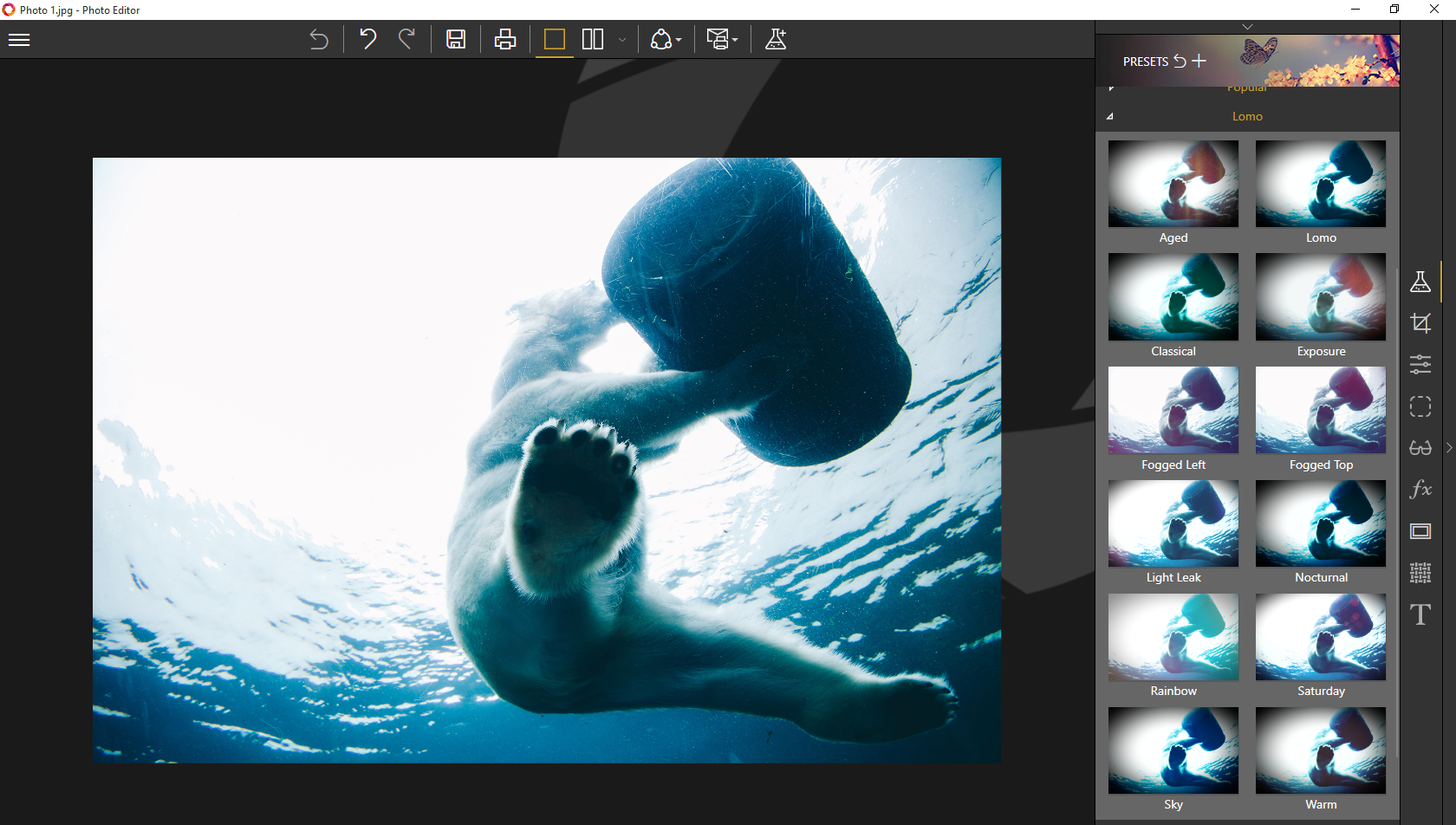Open the Text tool tab

[1420, 614]
